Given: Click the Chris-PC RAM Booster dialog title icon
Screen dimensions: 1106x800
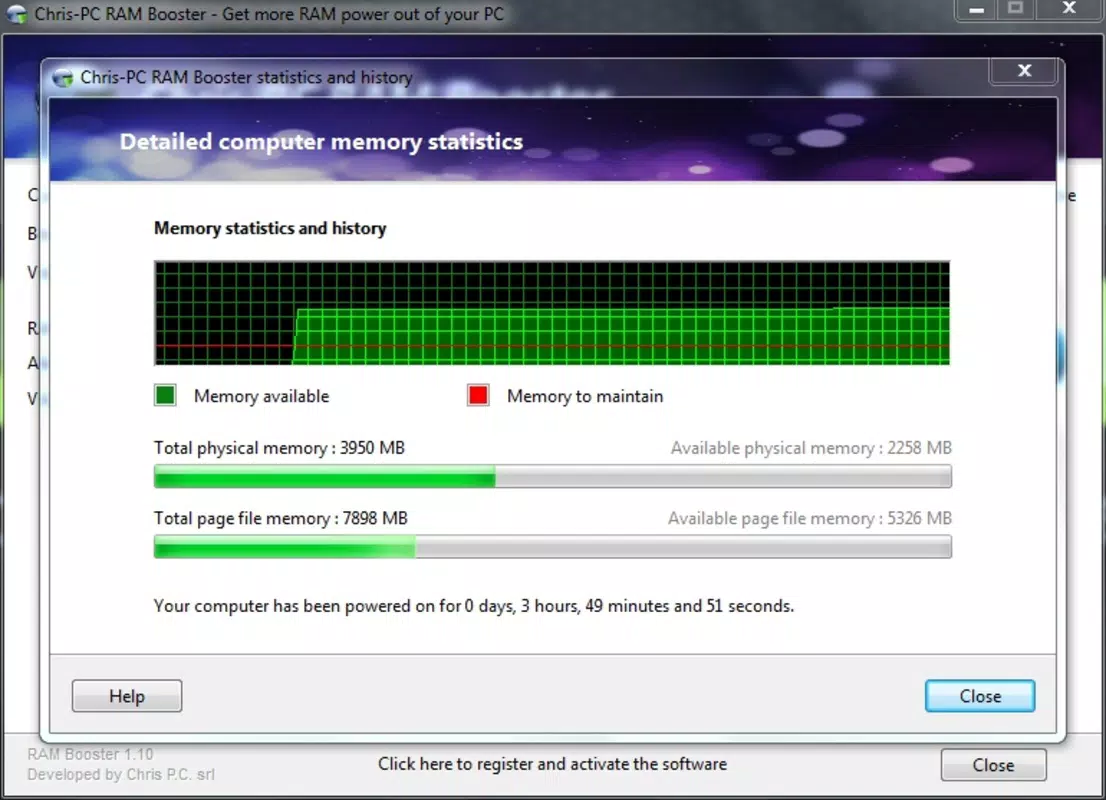Looking at the screenshot, I should pyautogui.click(x=63, y=78).
